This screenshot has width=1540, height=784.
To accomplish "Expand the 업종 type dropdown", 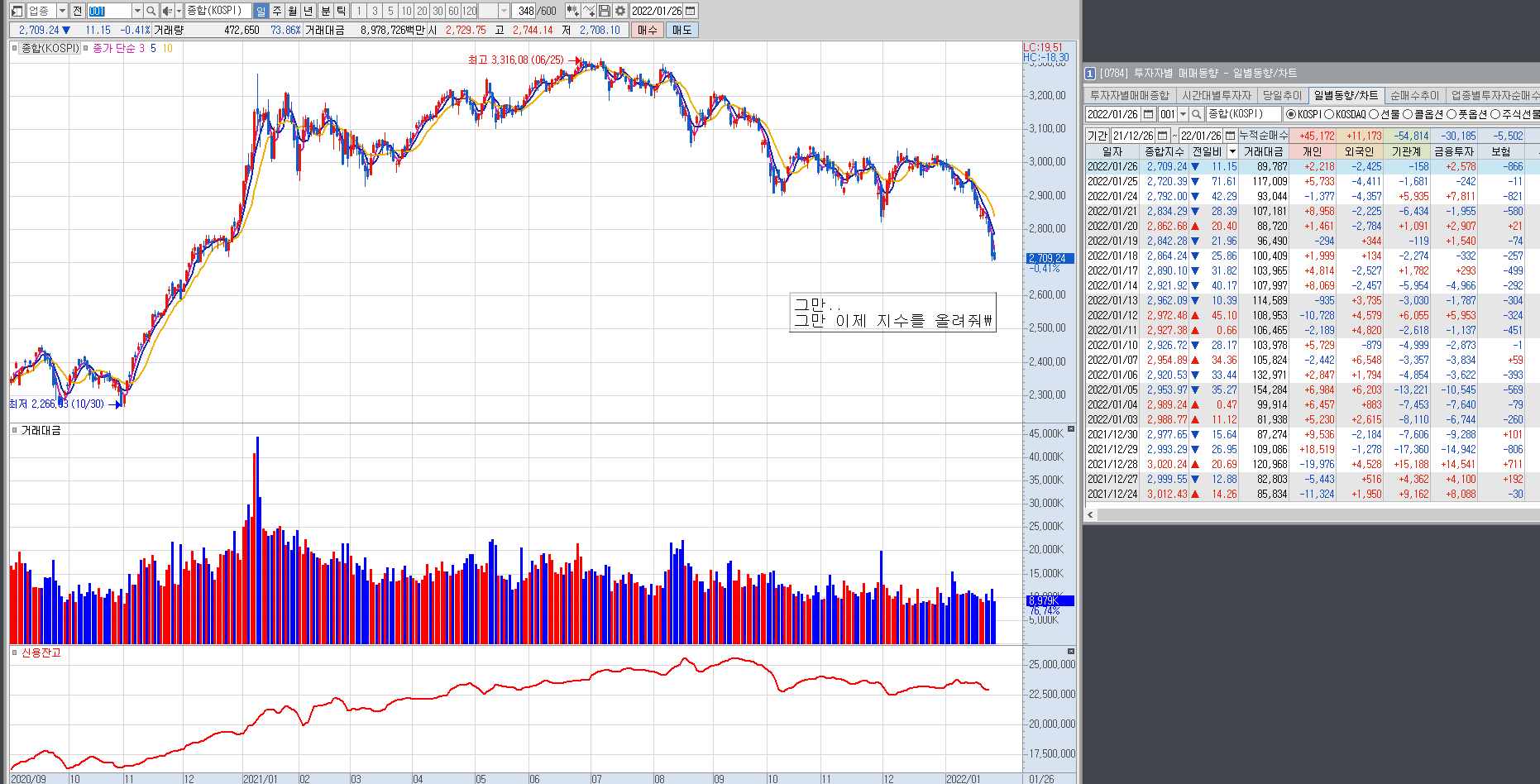I will tap(62, 11).
